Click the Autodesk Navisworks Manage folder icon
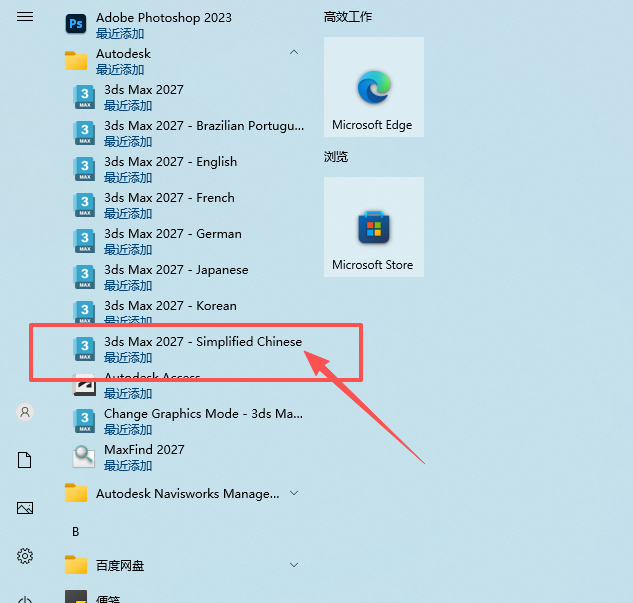633x603 pixels. (76, 493)
